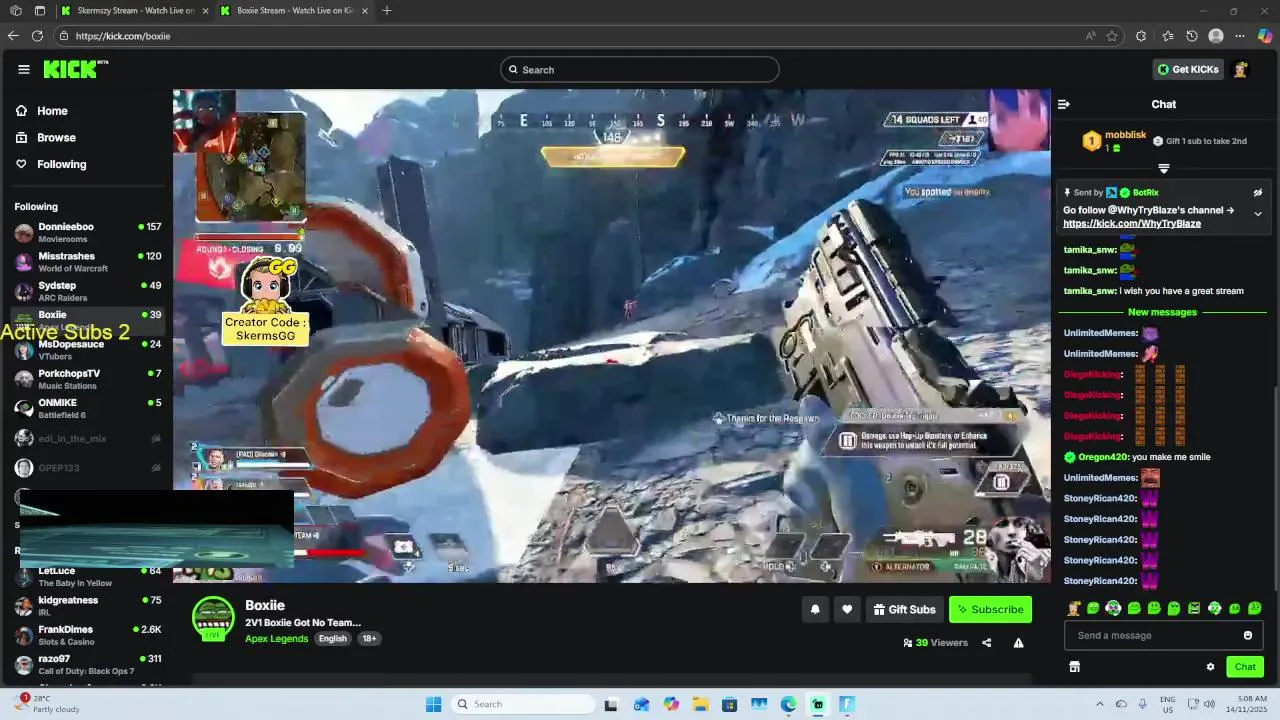Image resolution: width=1280 pixels, height=720 pixels.
Task: Click the 18+ tag
Action: (x=369, y=639)
